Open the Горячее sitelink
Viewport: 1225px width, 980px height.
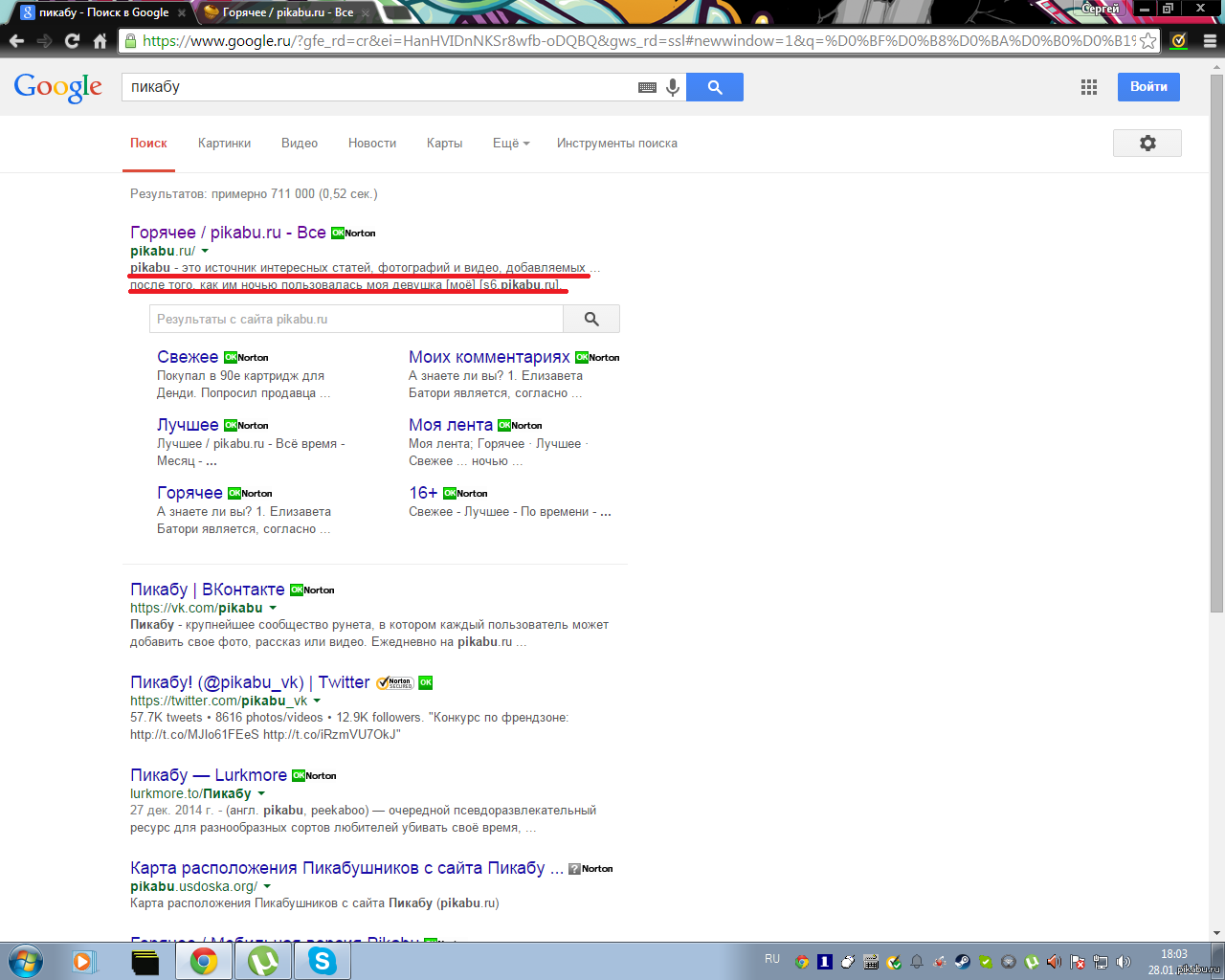click(189, 493)
